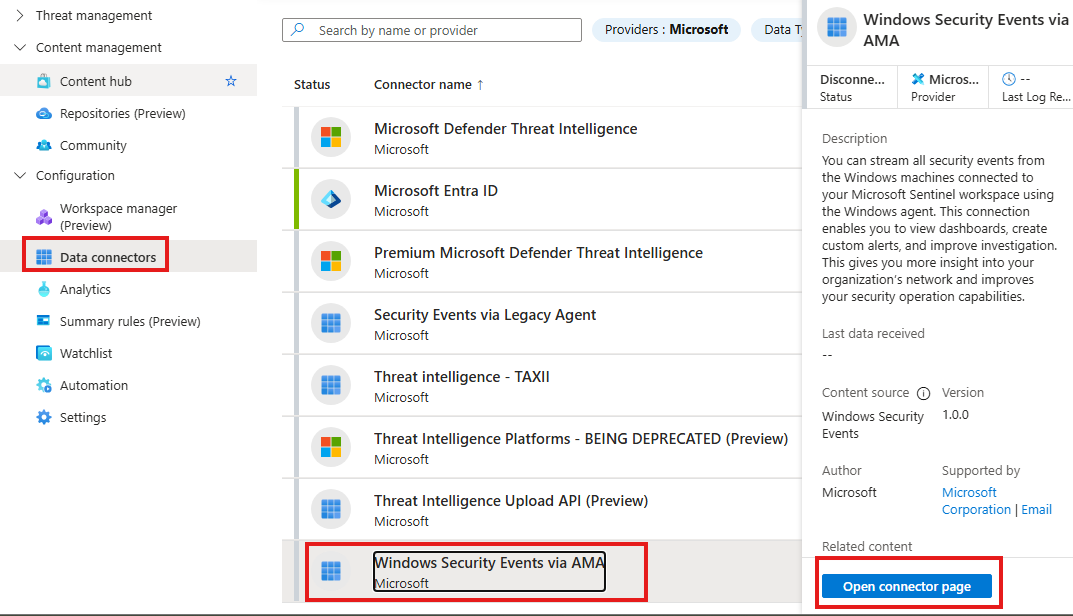This screenshot has height=616, width=1073.
Task: Click the Microsoft Defender Threat Intelligence logo
Action: pos(331,137)
